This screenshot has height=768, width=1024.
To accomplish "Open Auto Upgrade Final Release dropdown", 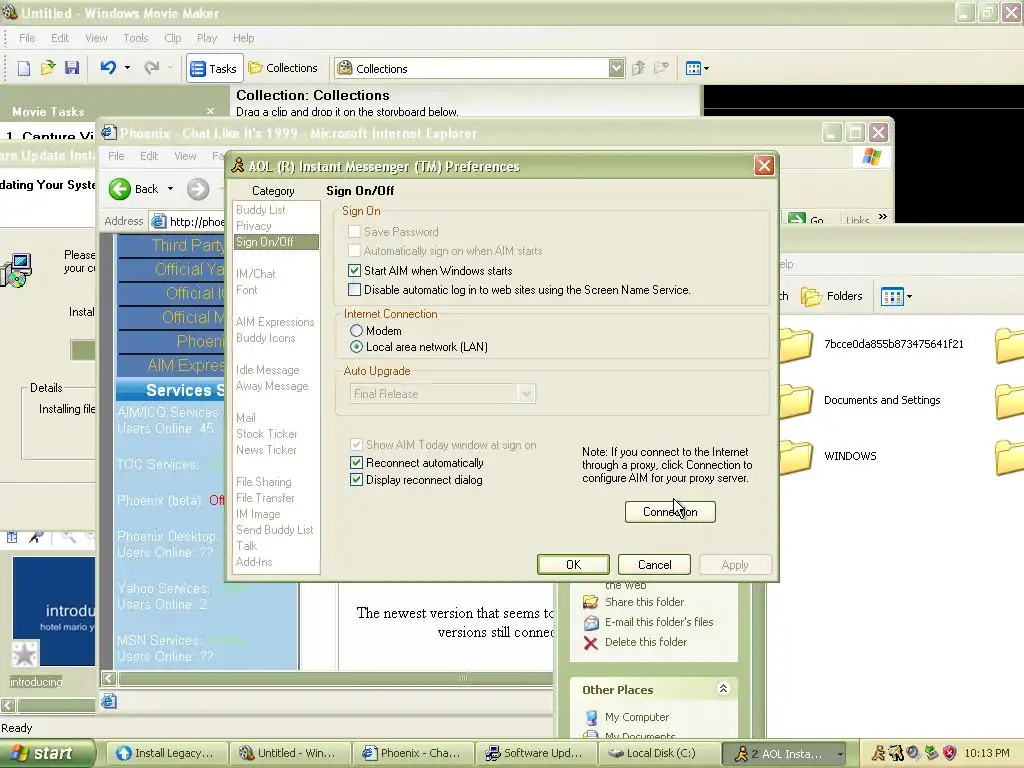I will (x=526, y=394).
